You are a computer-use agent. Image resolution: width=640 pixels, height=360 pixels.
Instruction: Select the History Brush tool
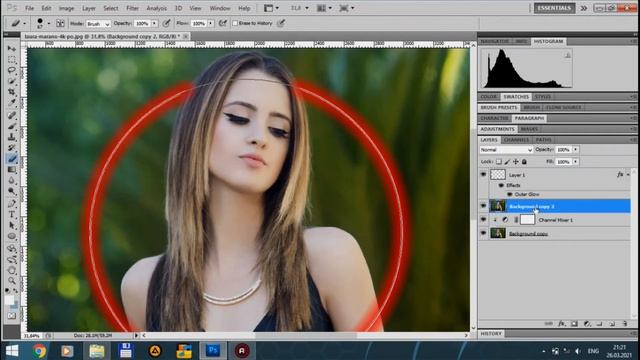point(11,148)
